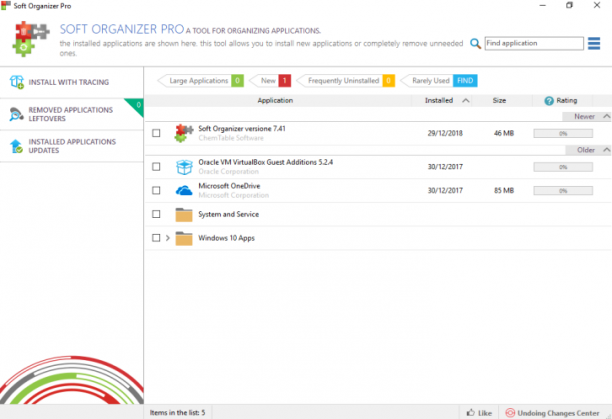Click the Rating help question mark icon
This screenshot has width=612, height=419.
(549, 101)
